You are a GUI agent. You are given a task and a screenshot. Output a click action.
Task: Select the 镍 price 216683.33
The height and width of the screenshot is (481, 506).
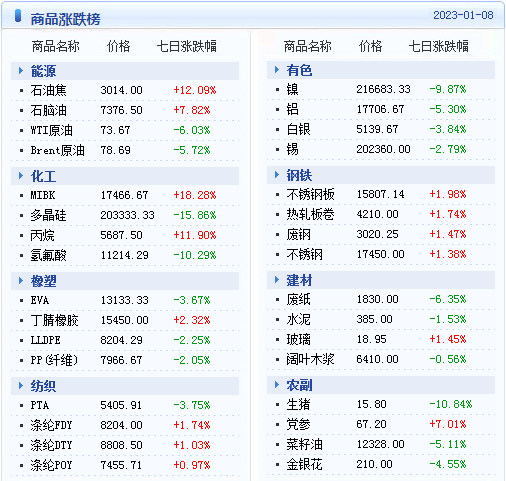pos(383,89)
